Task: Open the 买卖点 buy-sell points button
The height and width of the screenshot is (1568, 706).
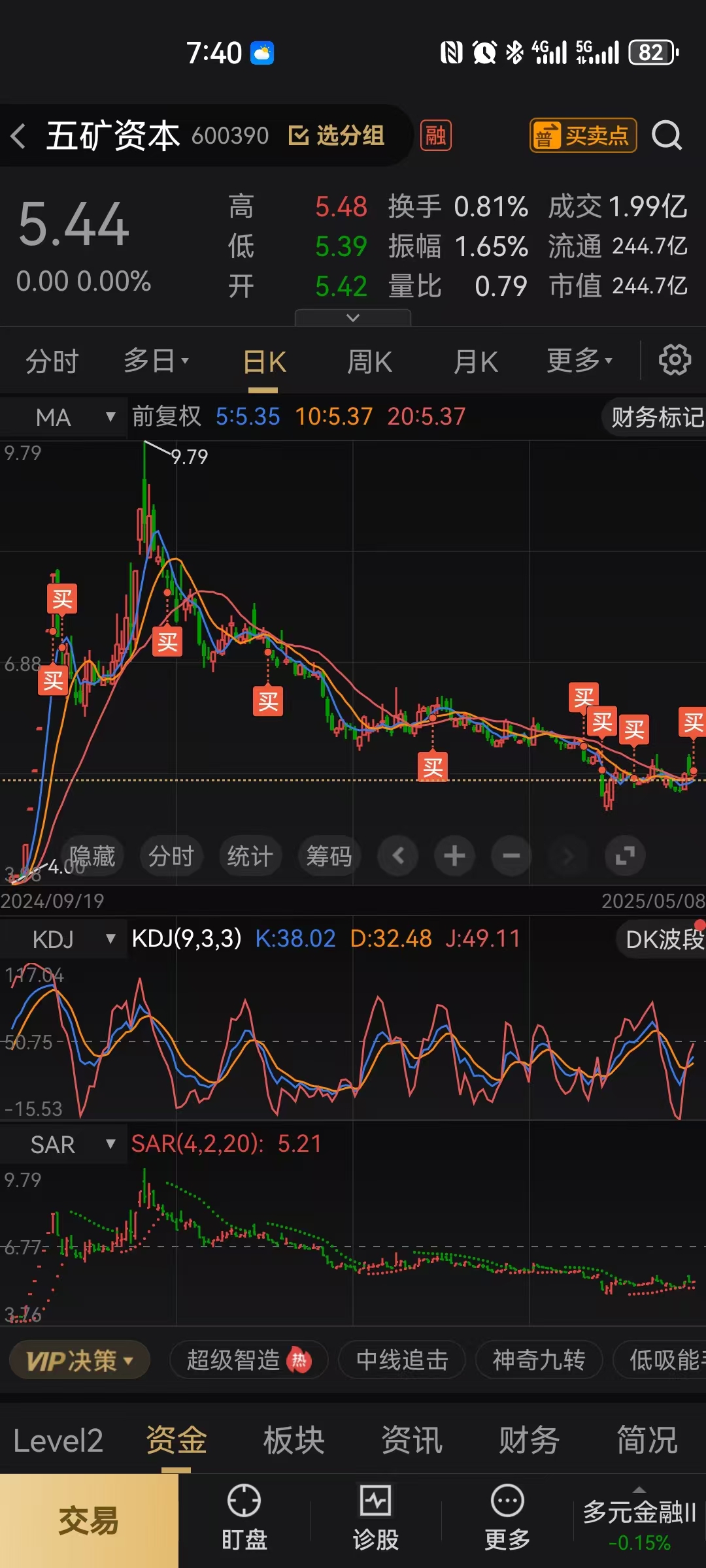Action: click(x=582, y=136)
